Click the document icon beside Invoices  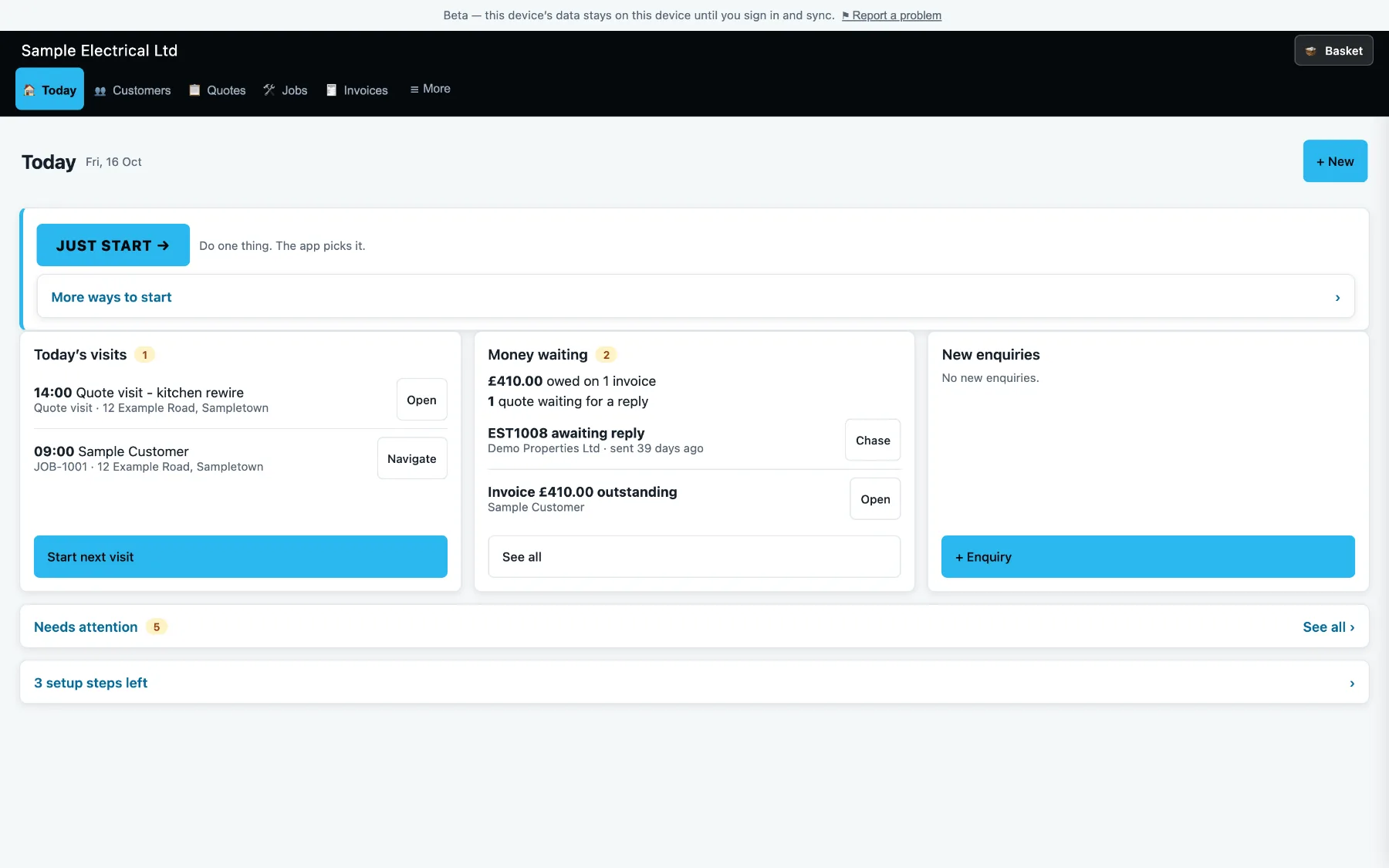pos(332,90)
